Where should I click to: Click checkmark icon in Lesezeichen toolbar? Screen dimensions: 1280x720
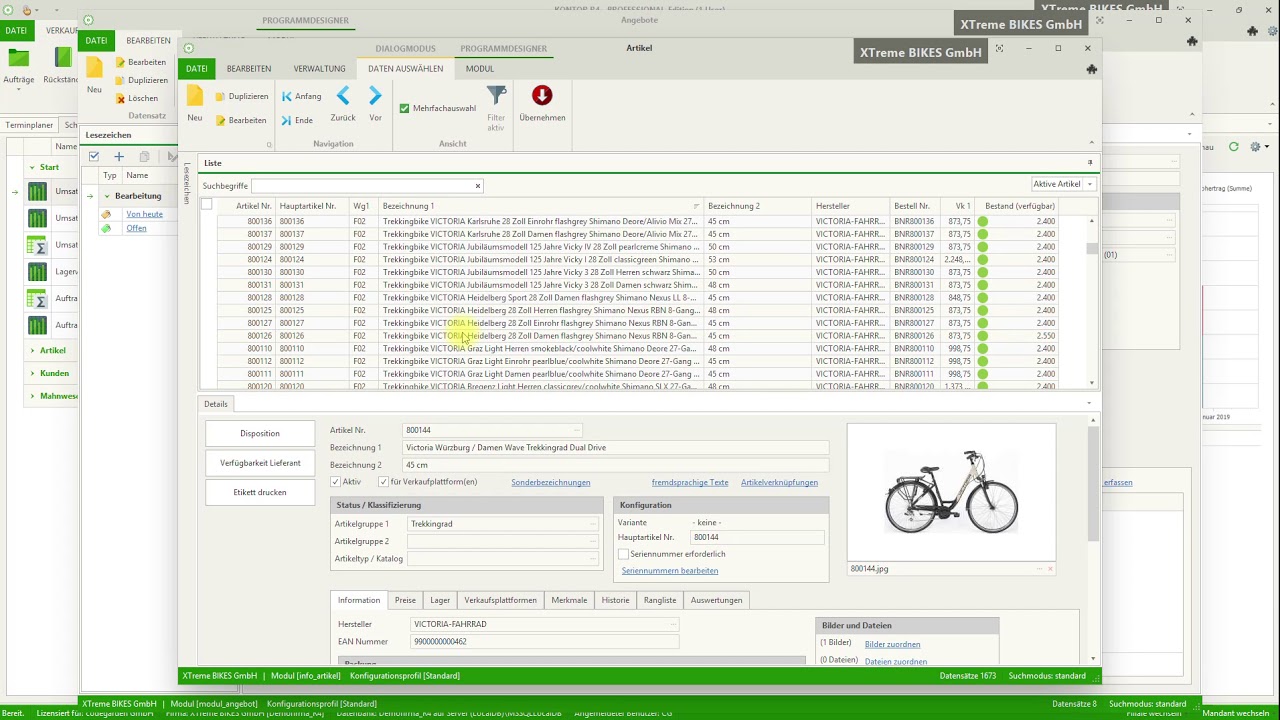click(x=94, y=156)
